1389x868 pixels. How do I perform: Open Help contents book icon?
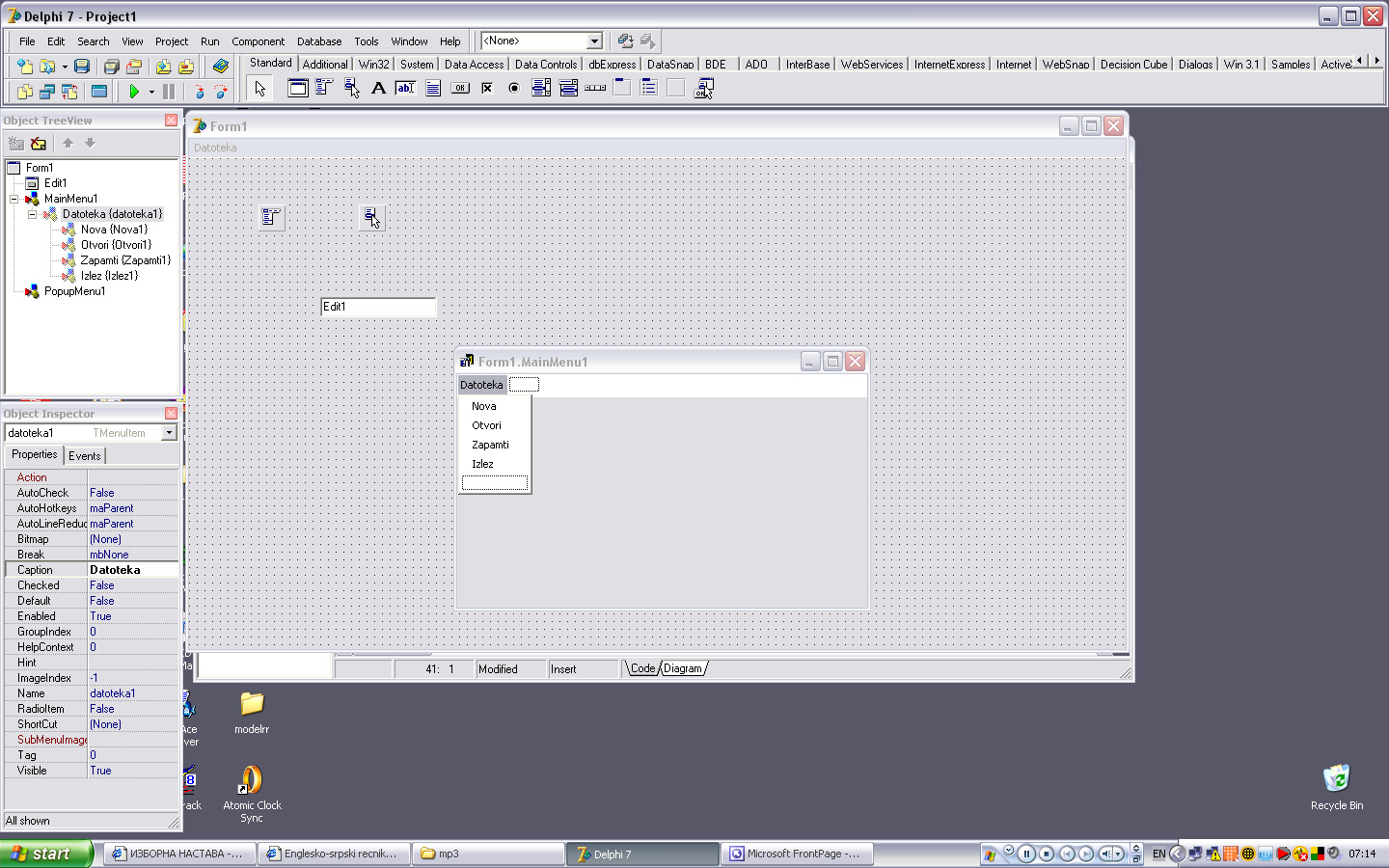point(221,67)
